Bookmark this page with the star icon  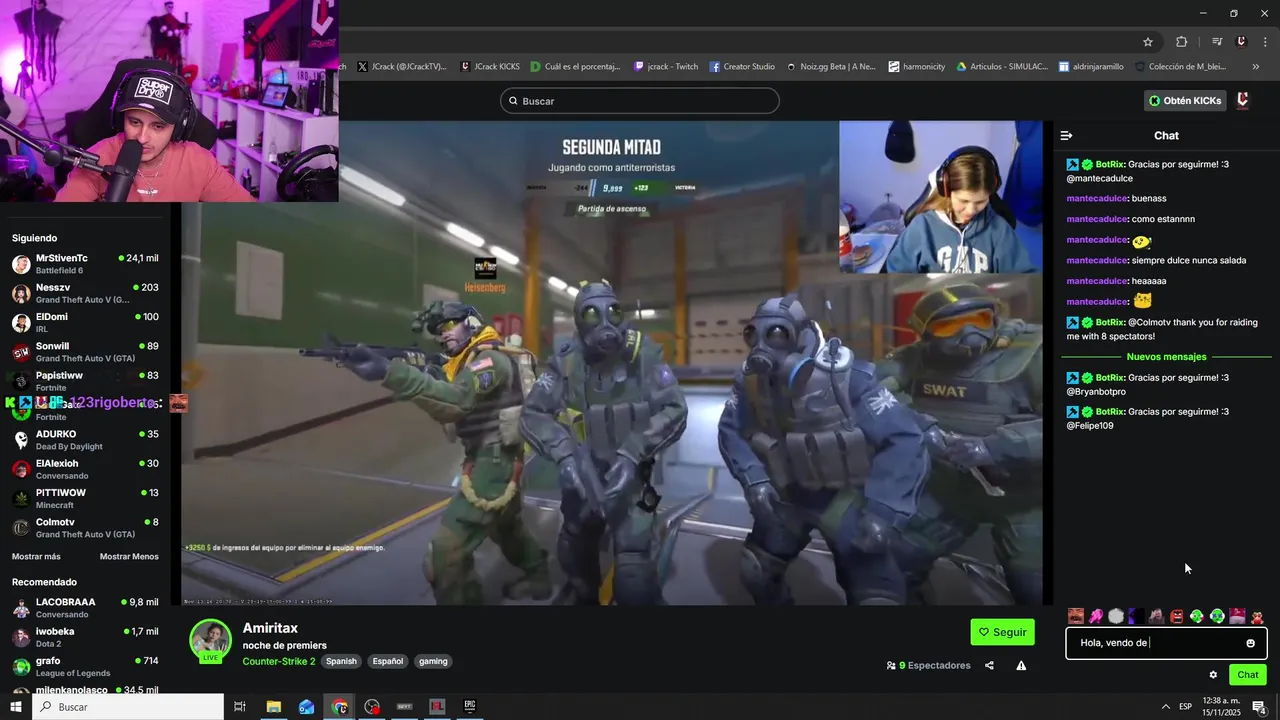click(x=1148, y=42)
